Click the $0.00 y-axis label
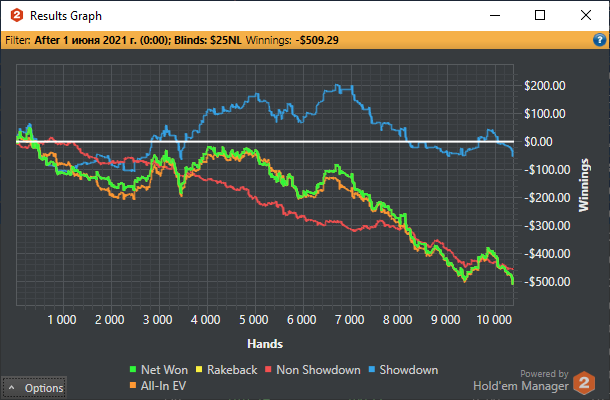Image resolution: width=610 pixels, height=400 pixels. (538, 142)
